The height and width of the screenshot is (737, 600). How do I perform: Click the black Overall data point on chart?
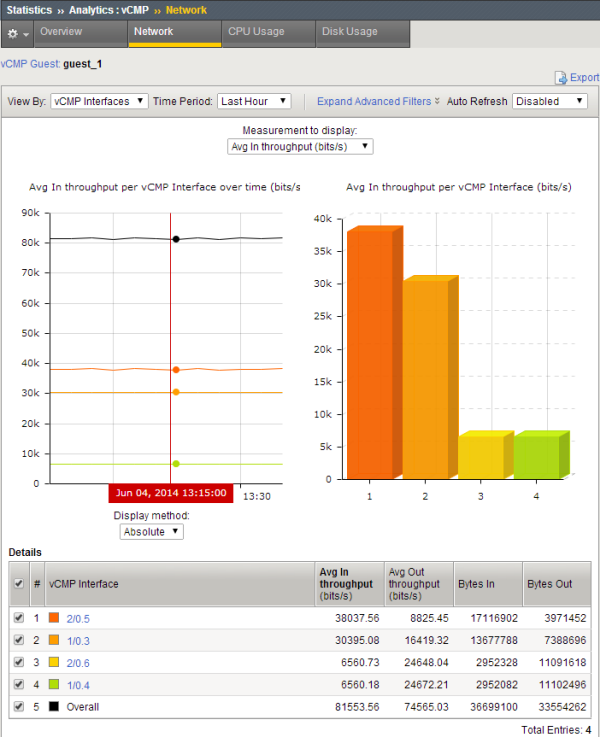176,239
